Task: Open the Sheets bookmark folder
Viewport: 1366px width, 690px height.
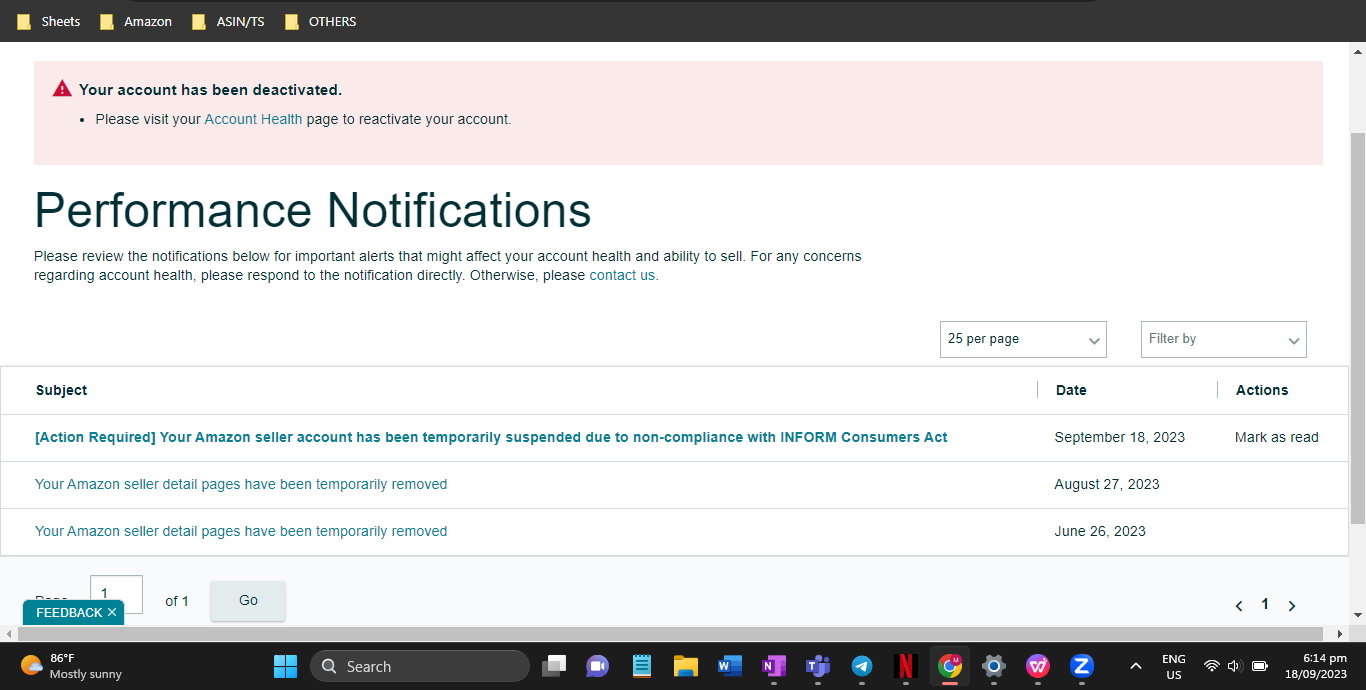Action: (x=49, y=21)
